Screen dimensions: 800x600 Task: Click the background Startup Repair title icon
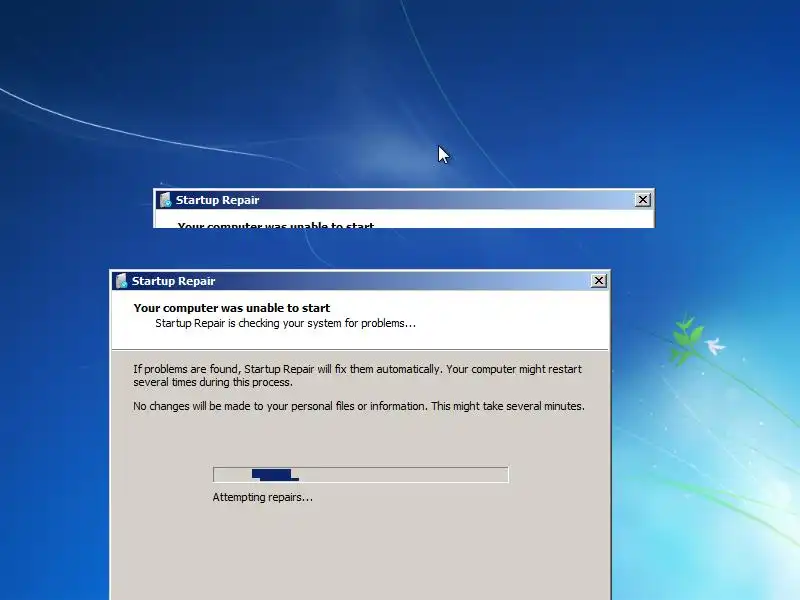165,200
